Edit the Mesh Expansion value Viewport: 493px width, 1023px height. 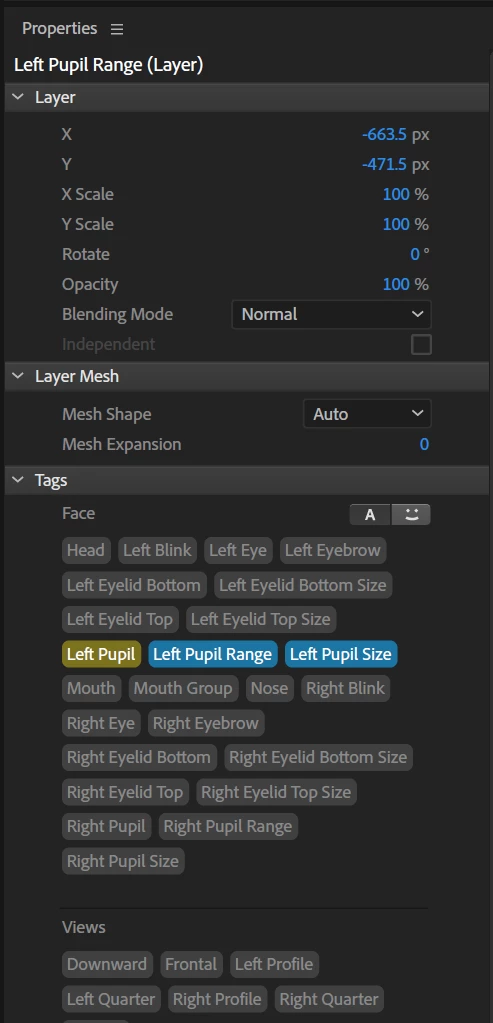point(424,444)
